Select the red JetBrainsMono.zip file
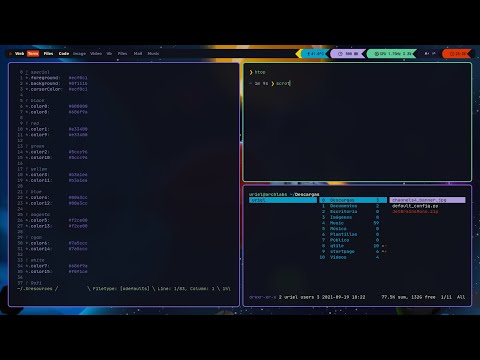480x360 pixels. [415, 212]
